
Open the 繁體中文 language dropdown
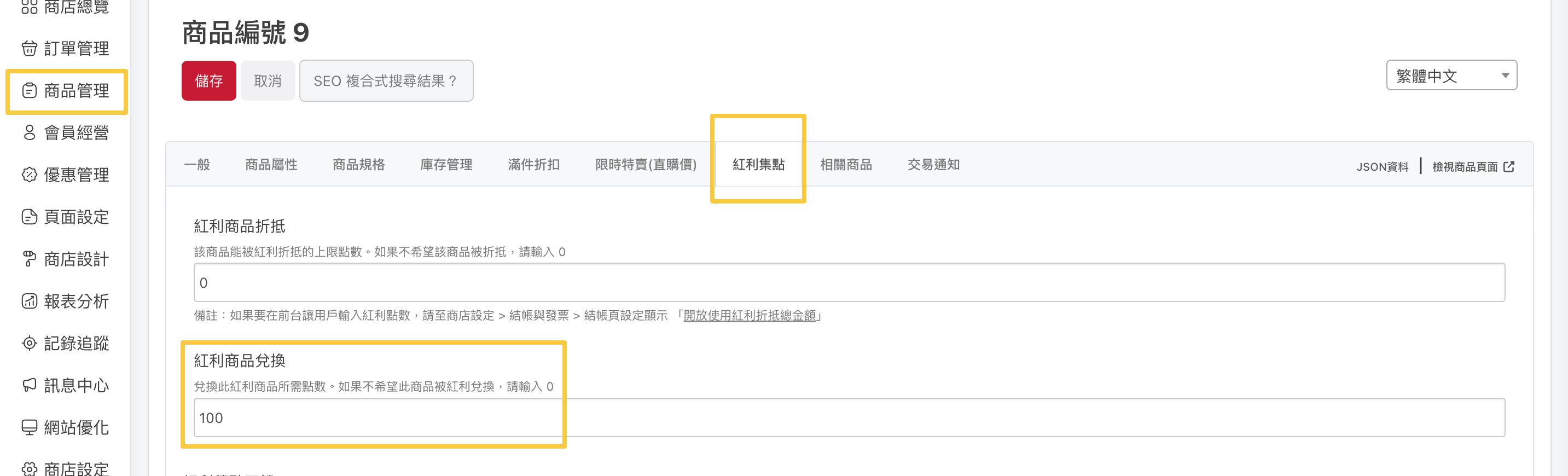point(1450,76)
